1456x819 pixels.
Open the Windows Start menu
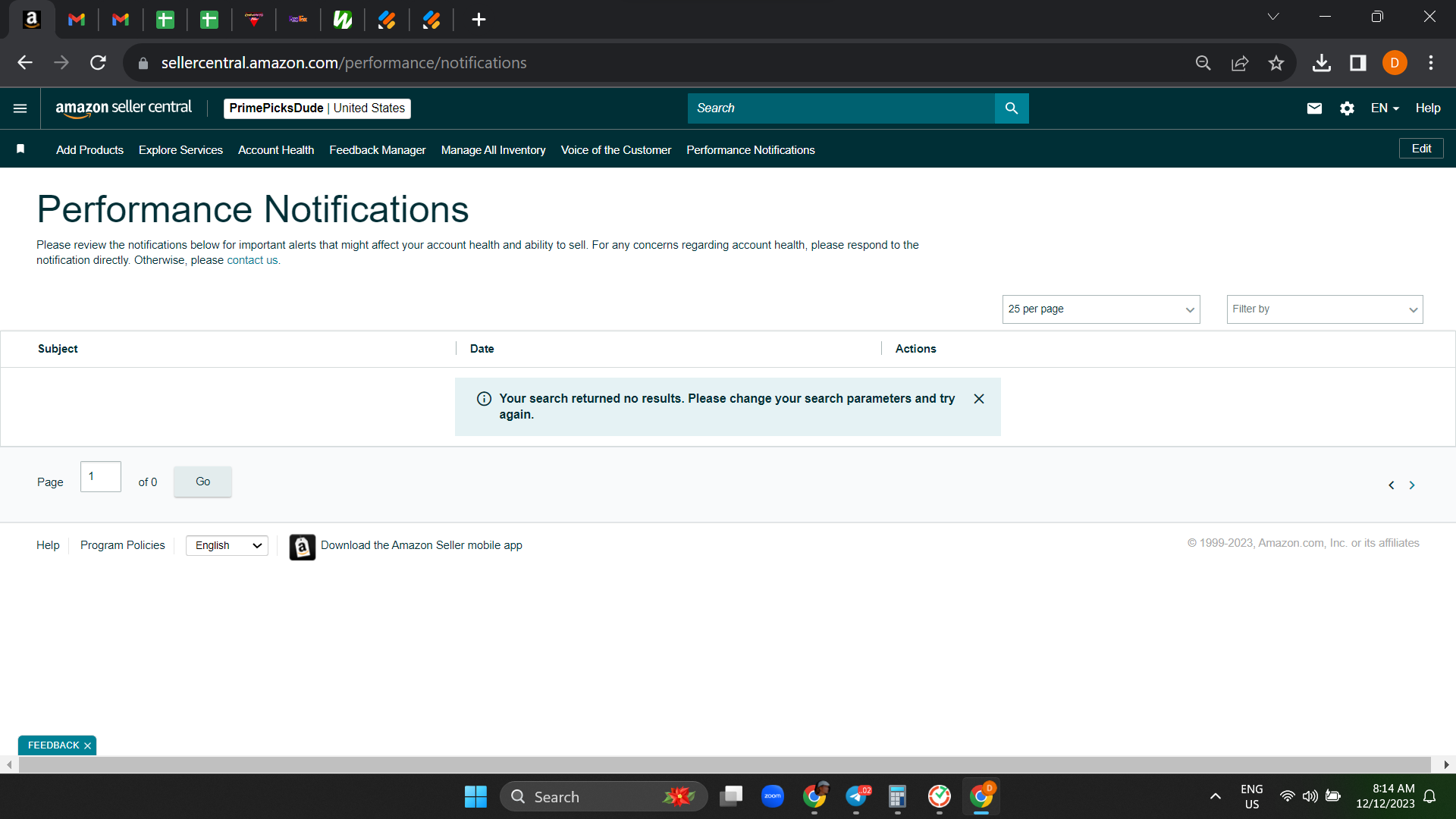tap(475, 797)
